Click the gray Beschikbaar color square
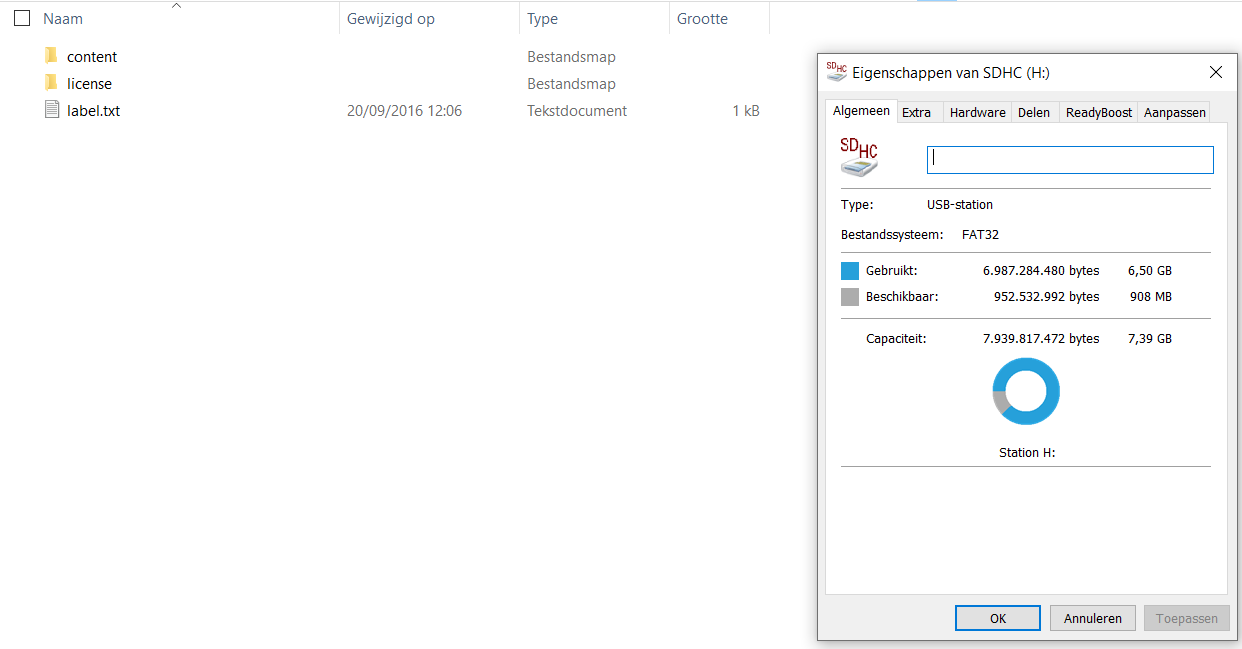1242x649 pixels. pyautogui.click(x=850, y=296)
